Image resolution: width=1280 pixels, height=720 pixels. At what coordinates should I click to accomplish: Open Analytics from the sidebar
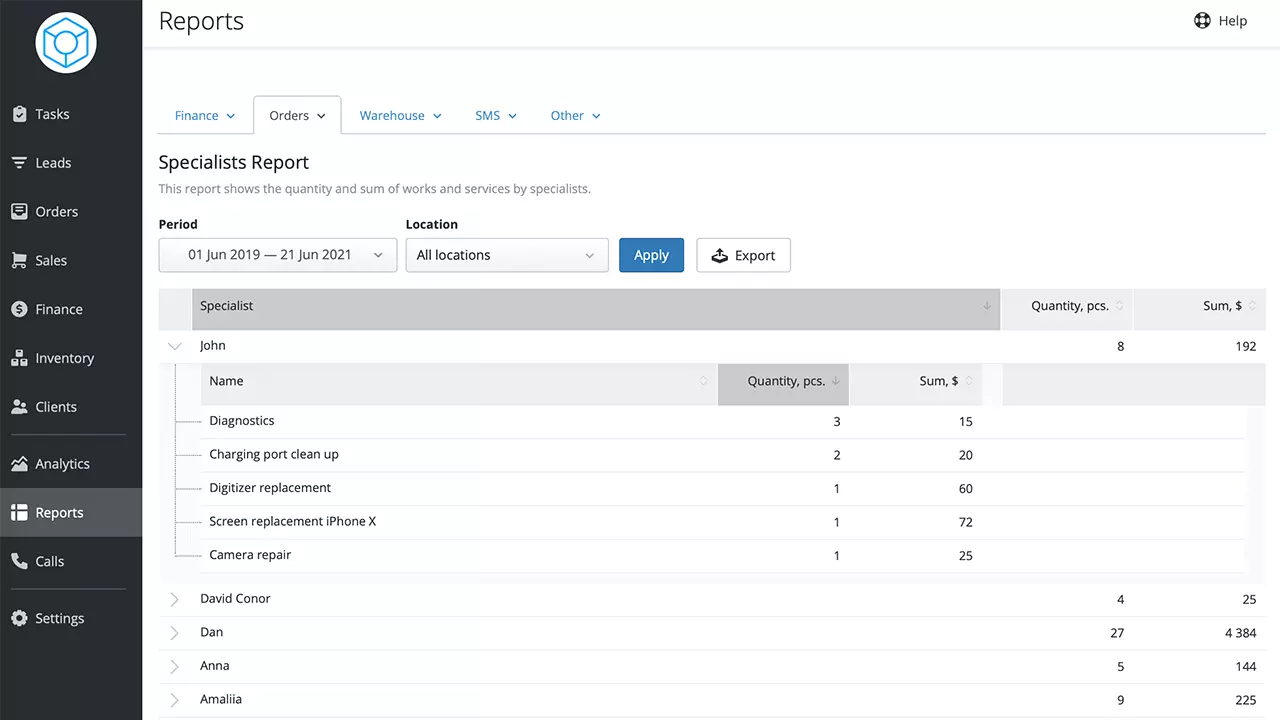click(71, 464)
